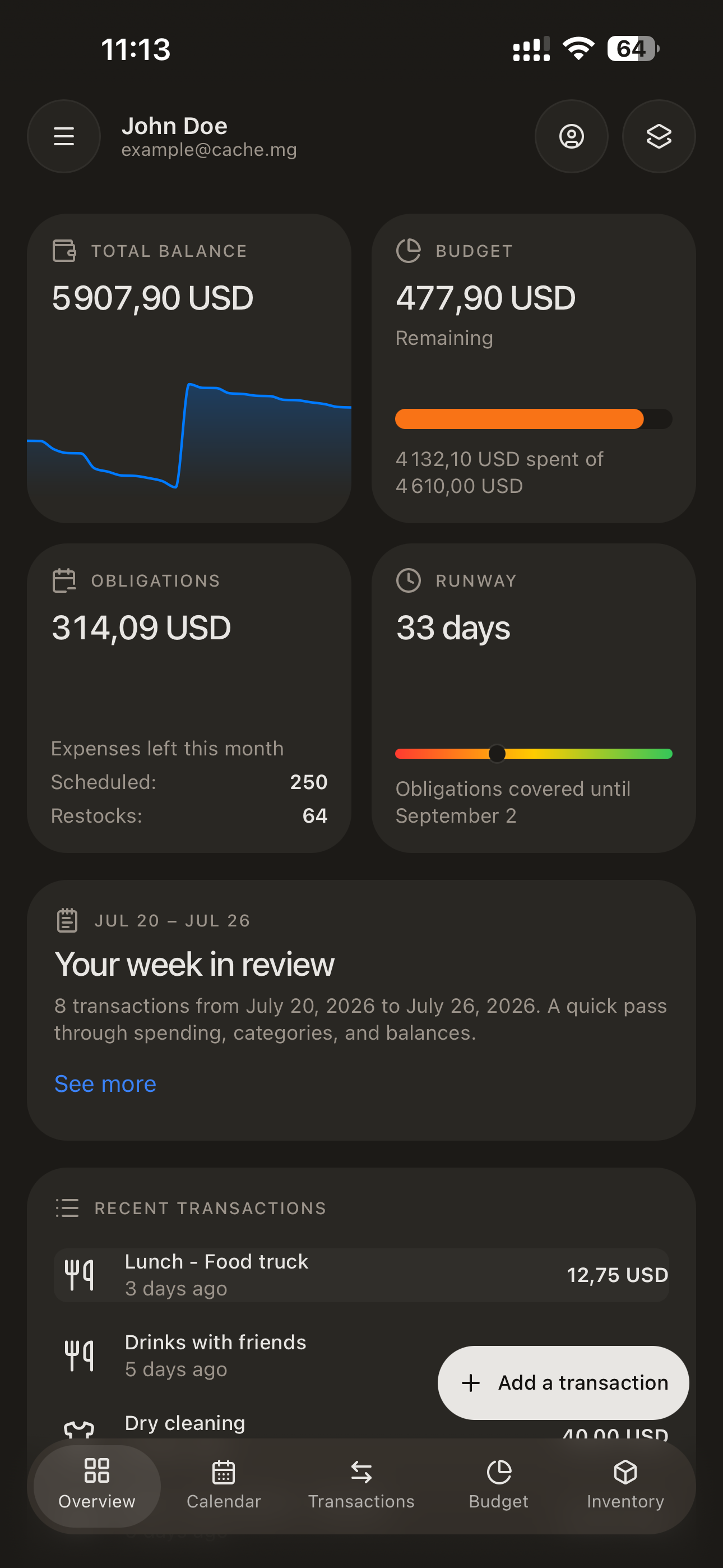This screenshot has height=1568, width=723.
Task: Tap the Total Balance wallet icon
Action: 64,251
